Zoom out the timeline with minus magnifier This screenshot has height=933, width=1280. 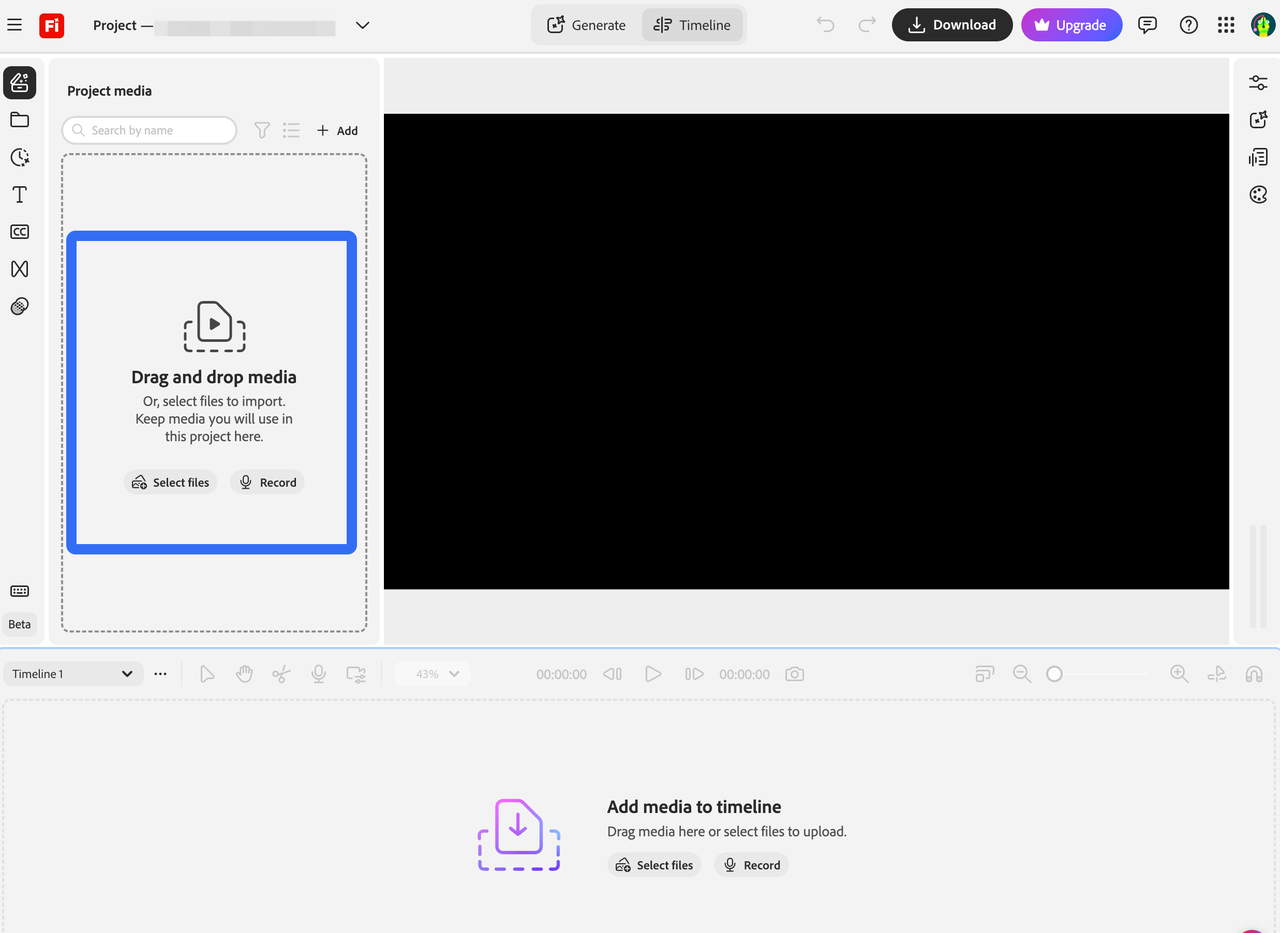[x=1022, y=674]
